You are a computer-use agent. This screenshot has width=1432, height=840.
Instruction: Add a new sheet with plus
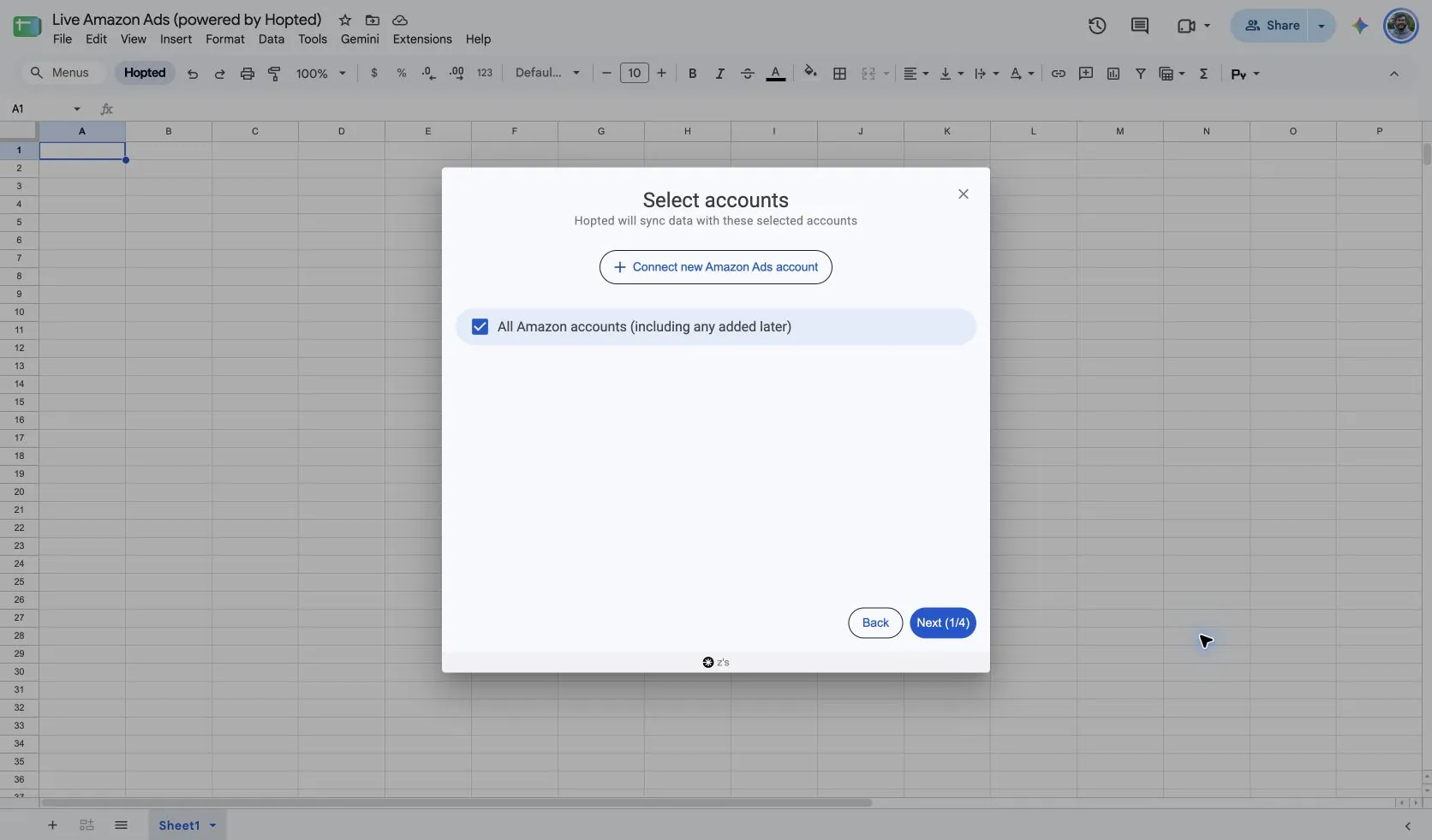coord(52,825)
